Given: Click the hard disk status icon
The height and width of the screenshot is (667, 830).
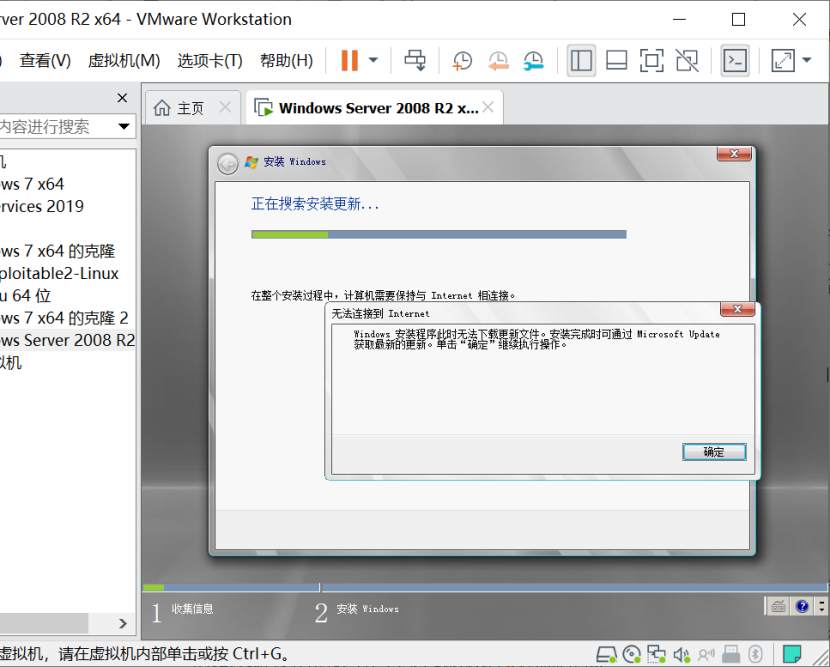Looking at the screenshot, I should pyautogui.click(x=607, y=655).
